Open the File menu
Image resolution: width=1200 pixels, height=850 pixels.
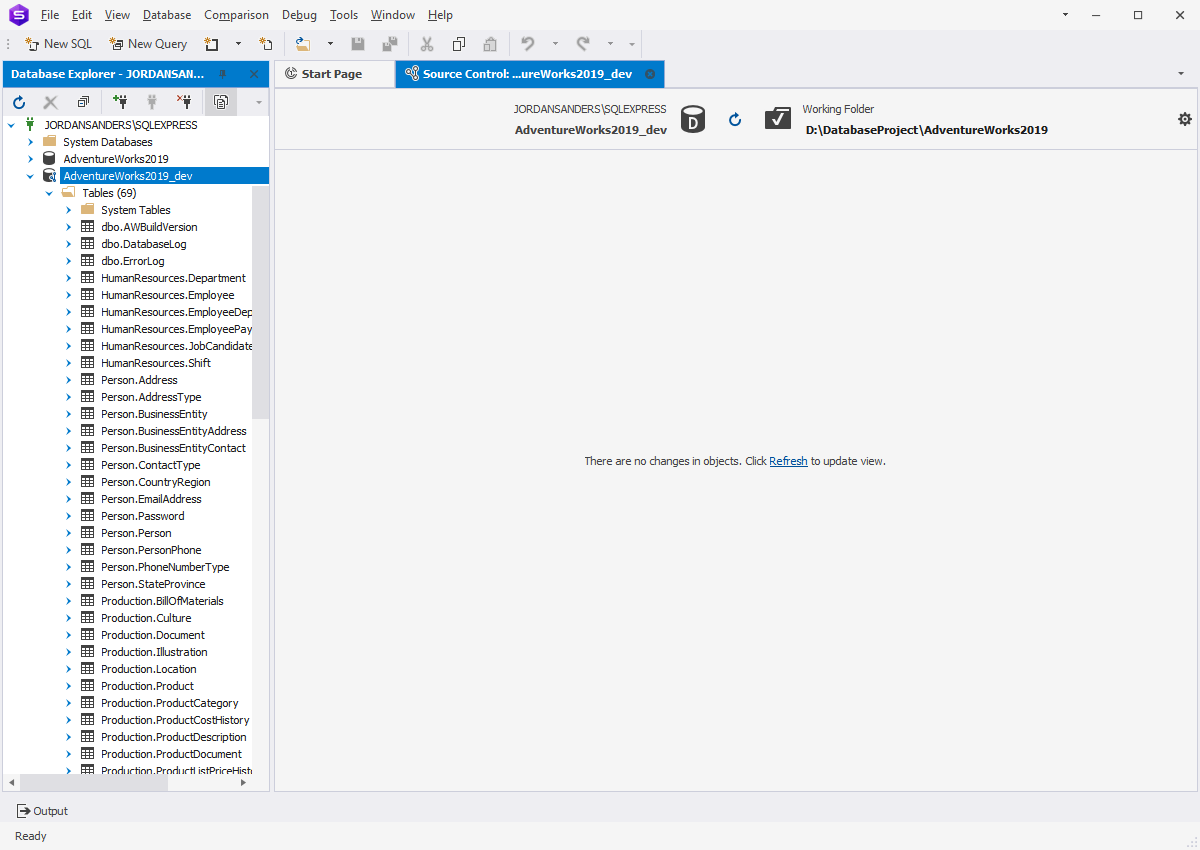point(50,15)
